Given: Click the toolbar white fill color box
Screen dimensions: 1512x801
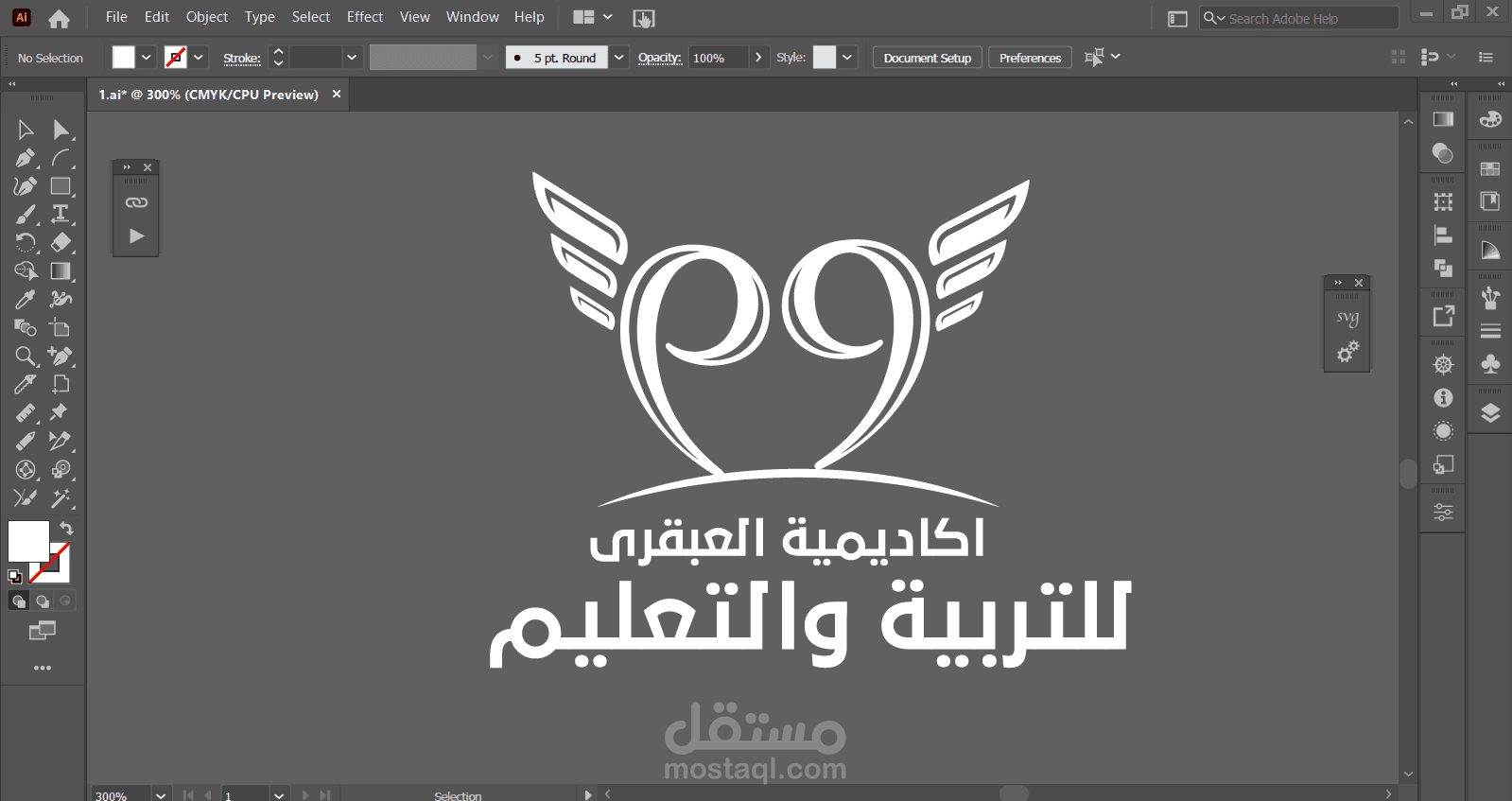Looking at the screenshot, I should (x=28, y=542).
